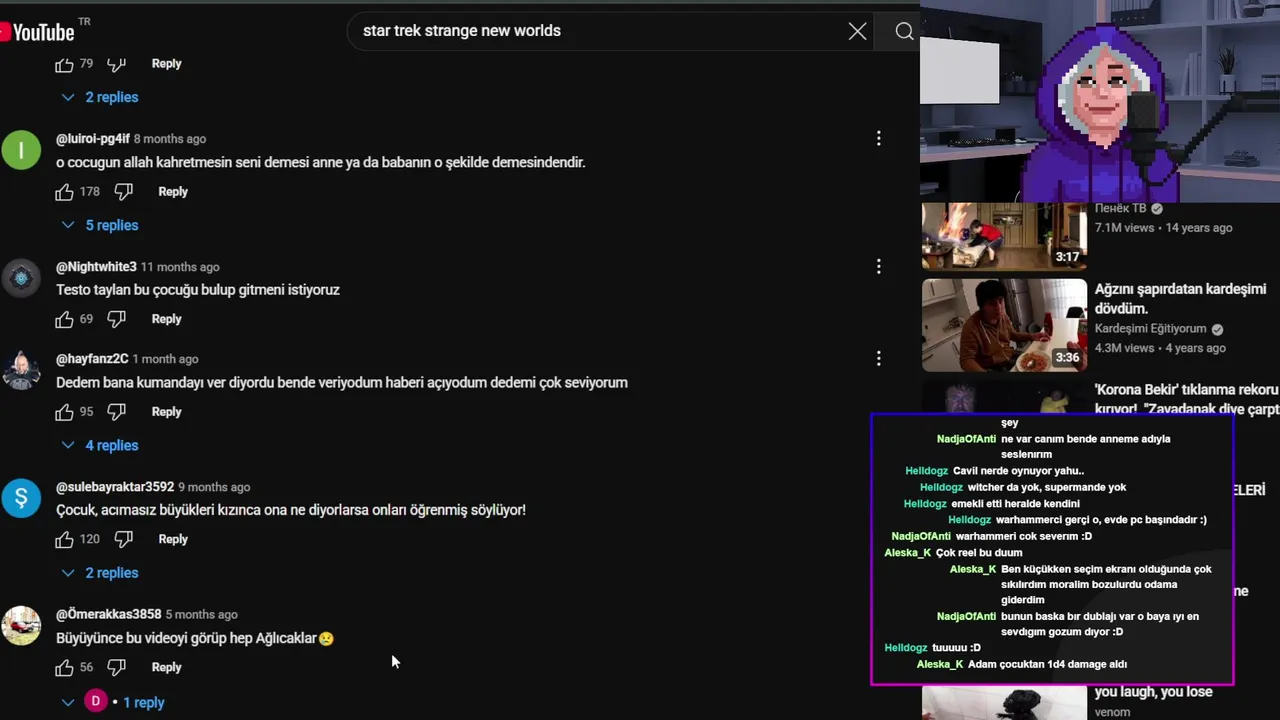Dislike @sulebayraktar3592's comment
Viewport: 1280px width, 720px height.
coord(124,539)
